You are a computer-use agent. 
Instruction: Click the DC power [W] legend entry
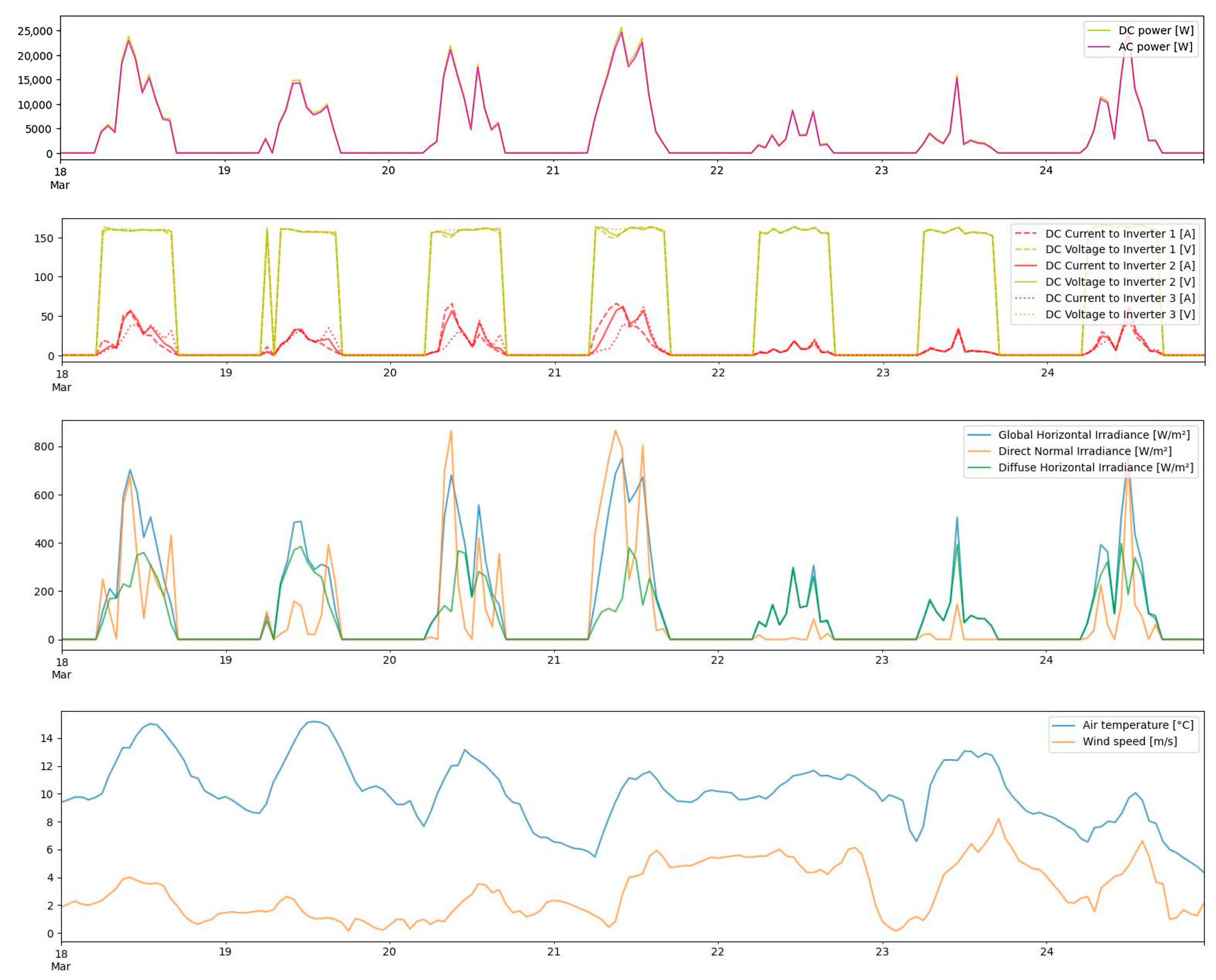point(1155,31)
